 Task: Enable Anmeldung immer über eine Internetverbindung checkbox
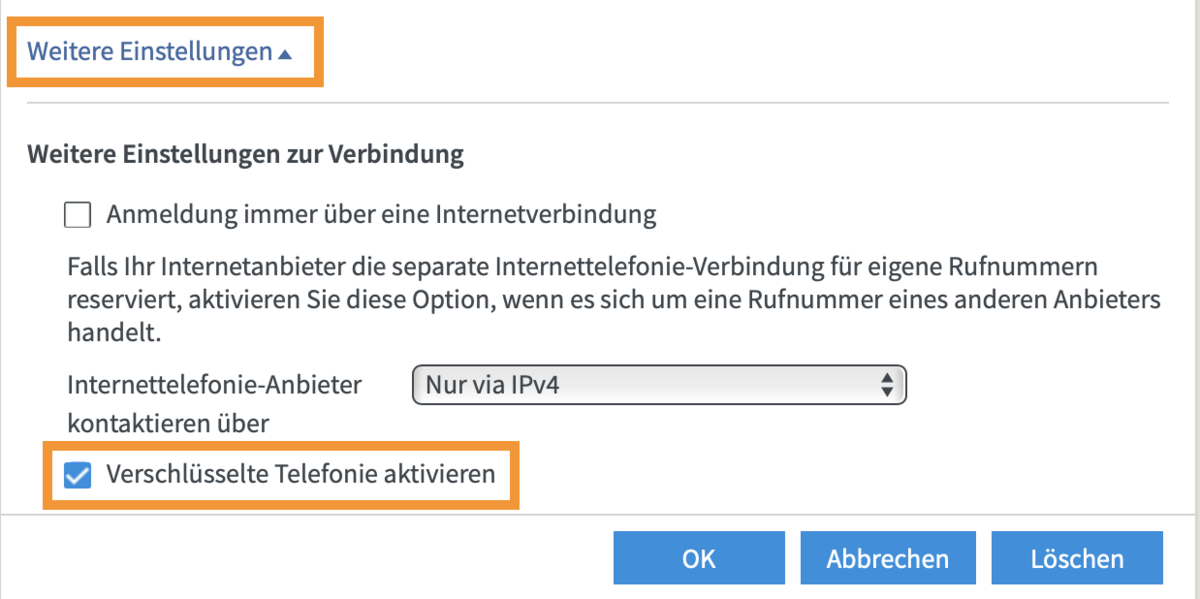(77, 214)
